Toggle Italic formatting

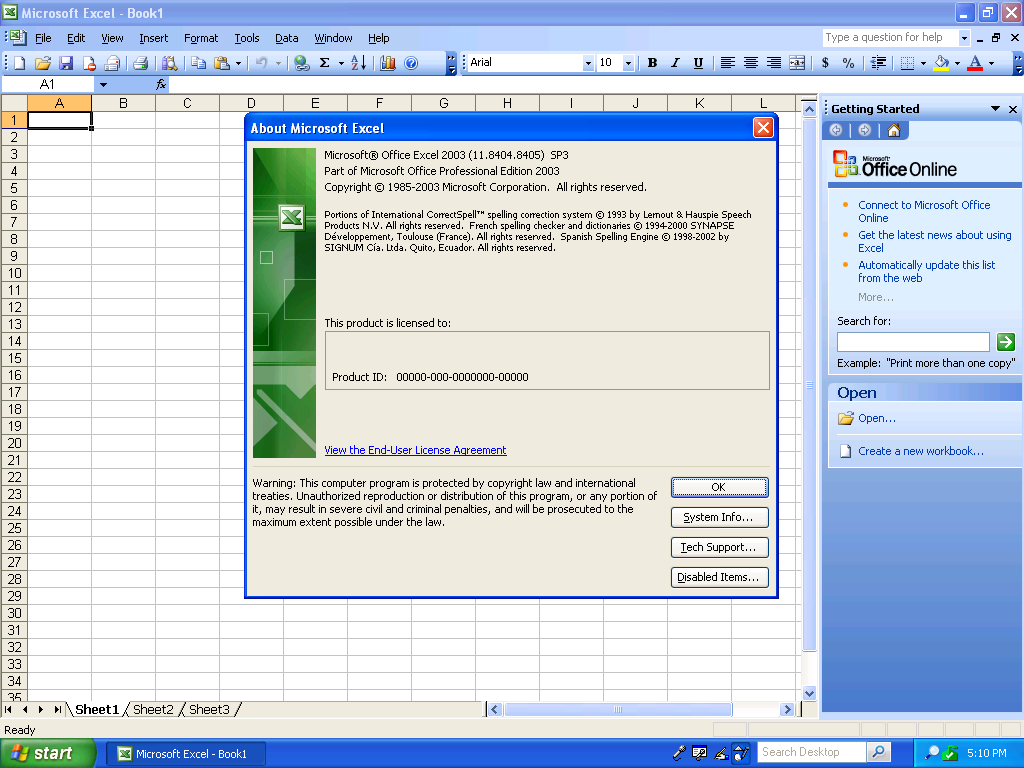[675, 63]
